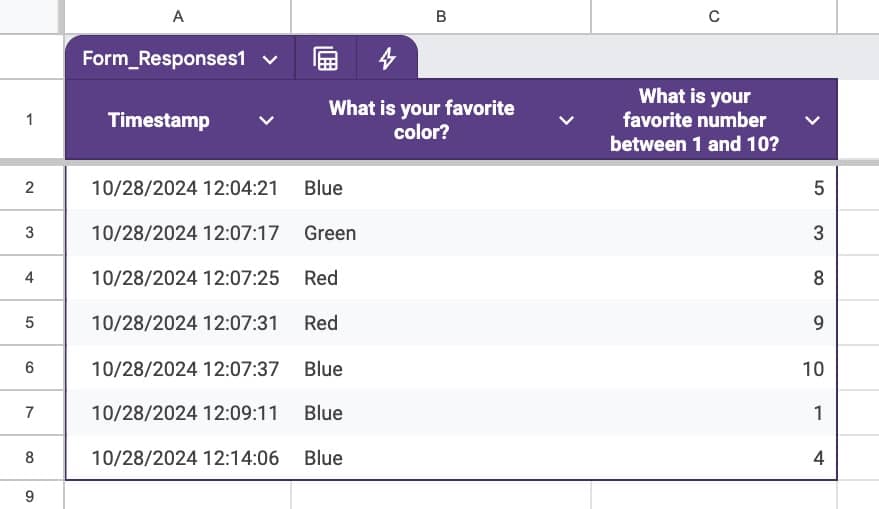Open the Form_Responses1 table name dropdown
The image size is (879, 509).
[269, 59]
